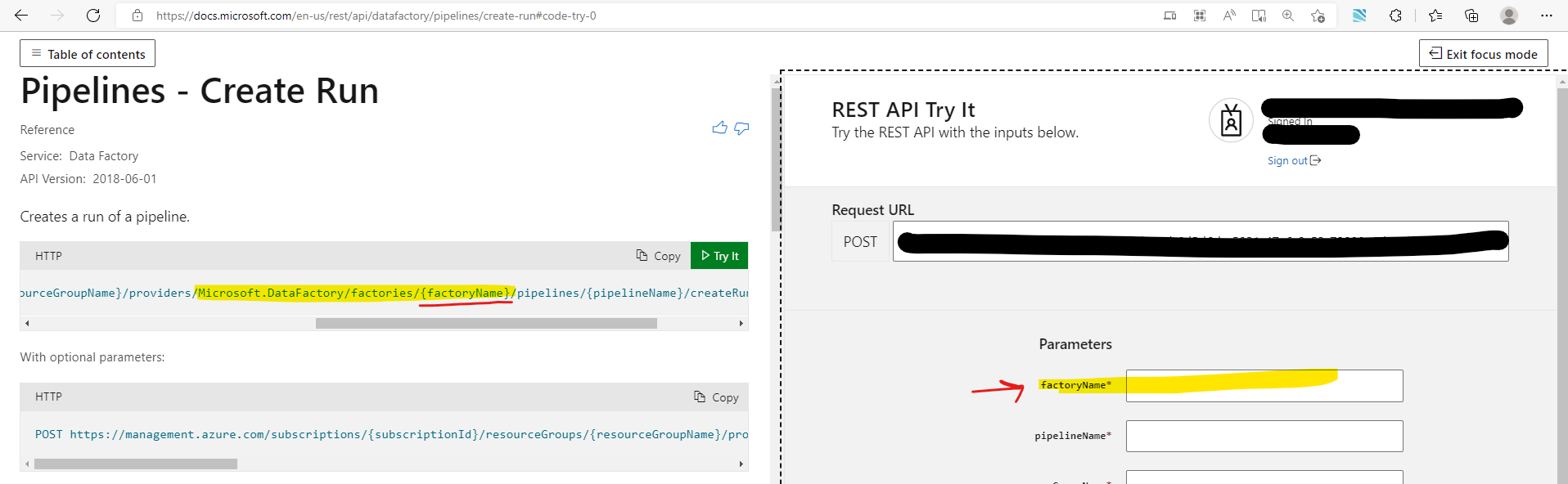Image resolution: width=1568 pixels, height=484 pixels.
Task: Click the first code block's left scroll arrow
Action: [x=27, y=324]
